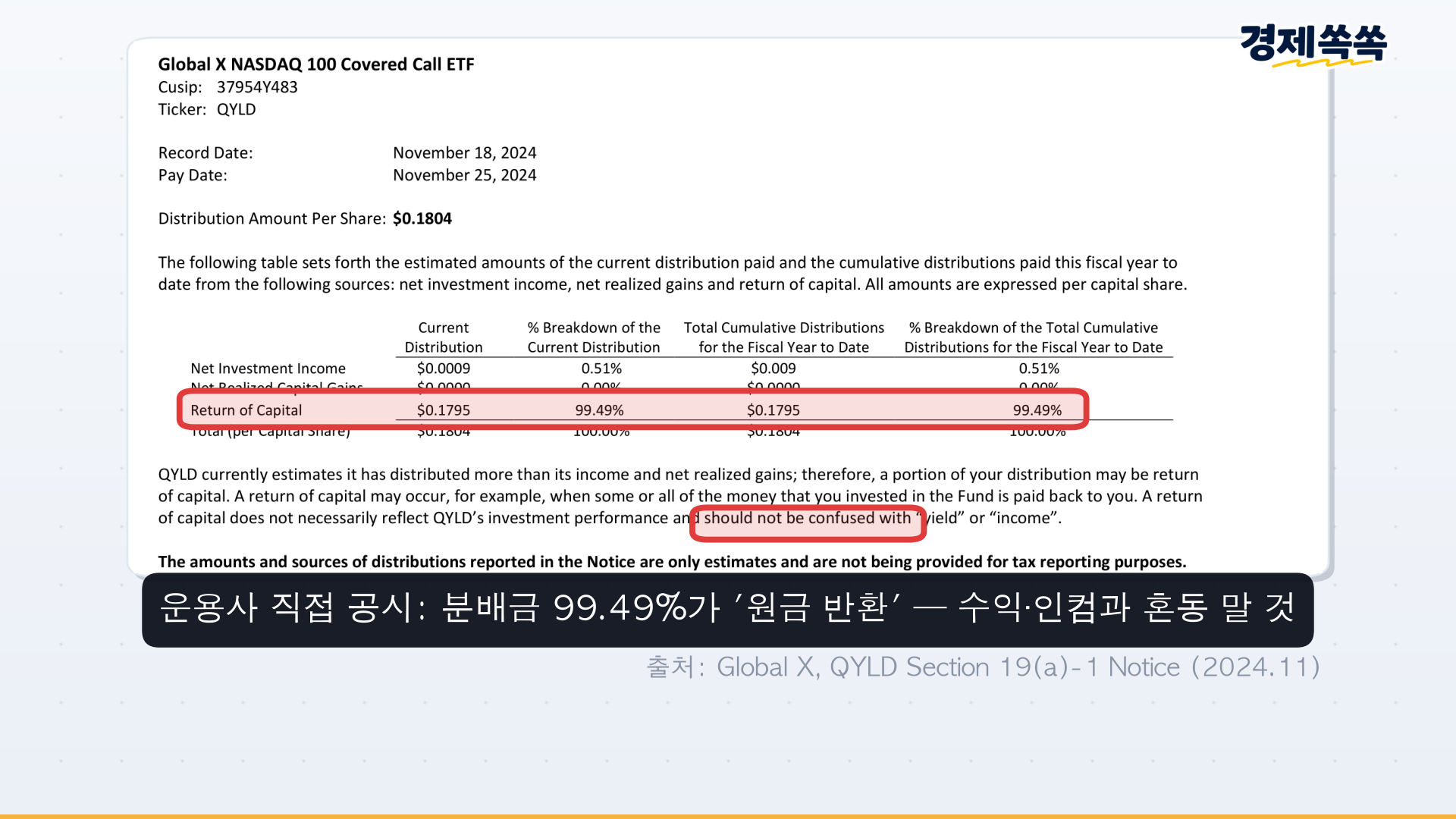This screenshot has height=819, width=1456.
Task: Click the paragraph starting "QYLD currently estimates"
Action: (680, 496)
